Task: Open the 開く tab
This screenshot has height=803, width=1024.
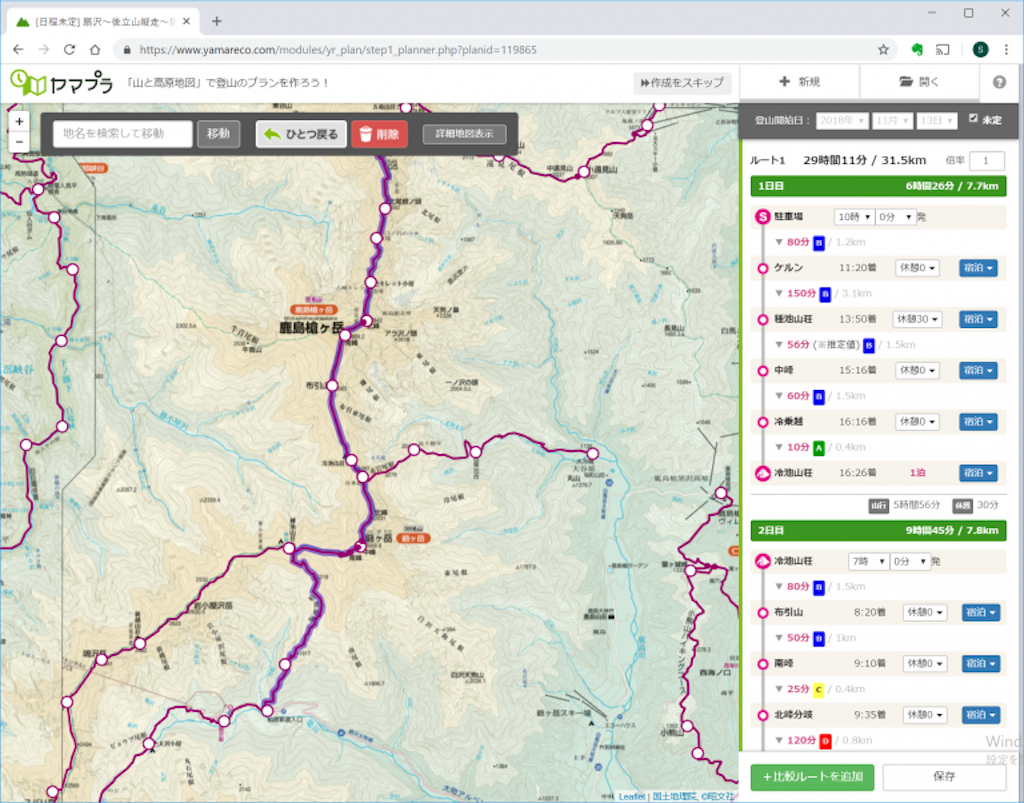Action: [919, 82]
